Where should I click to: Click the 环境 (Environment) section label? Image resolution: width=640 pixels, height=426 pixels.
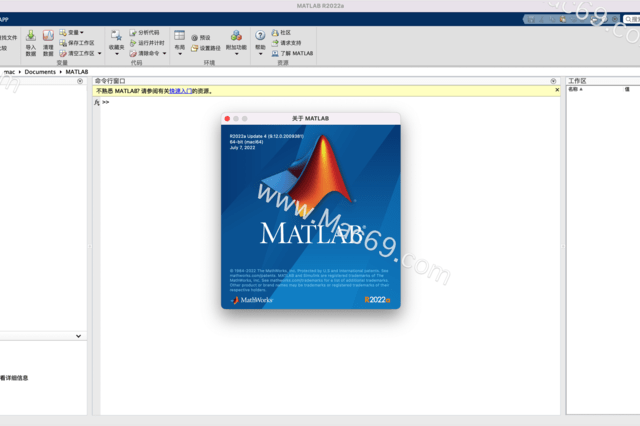209,62
